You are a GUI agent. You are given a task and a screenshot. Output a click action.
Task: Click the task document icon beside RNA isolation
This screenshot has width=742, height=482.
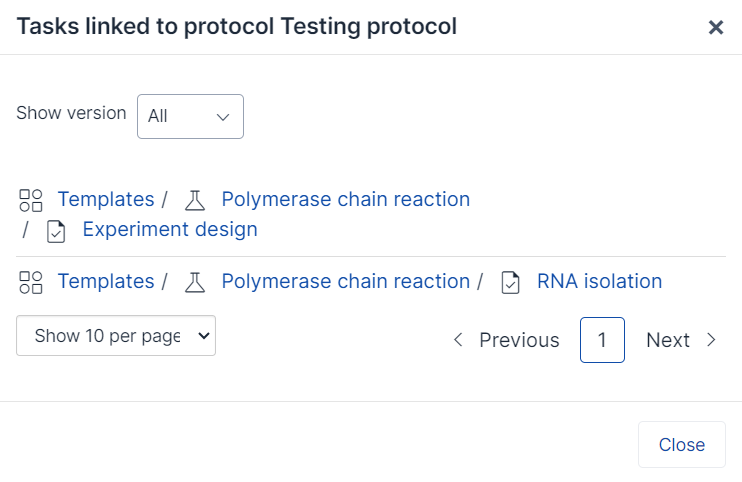pyautogui.click(x=511, y=282)
